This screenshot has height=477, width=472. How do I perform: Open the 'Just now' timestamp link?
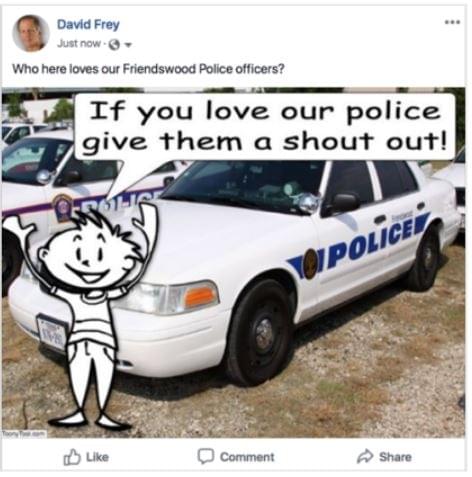click(79, 44)
